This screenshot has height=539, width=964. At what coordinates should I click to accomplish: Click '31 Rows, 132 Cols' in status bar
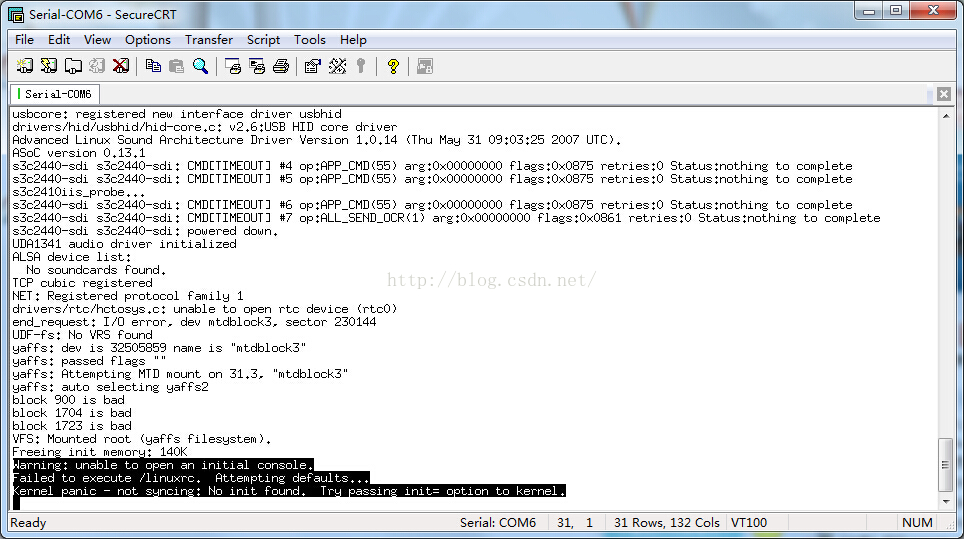tap(666, 523)
